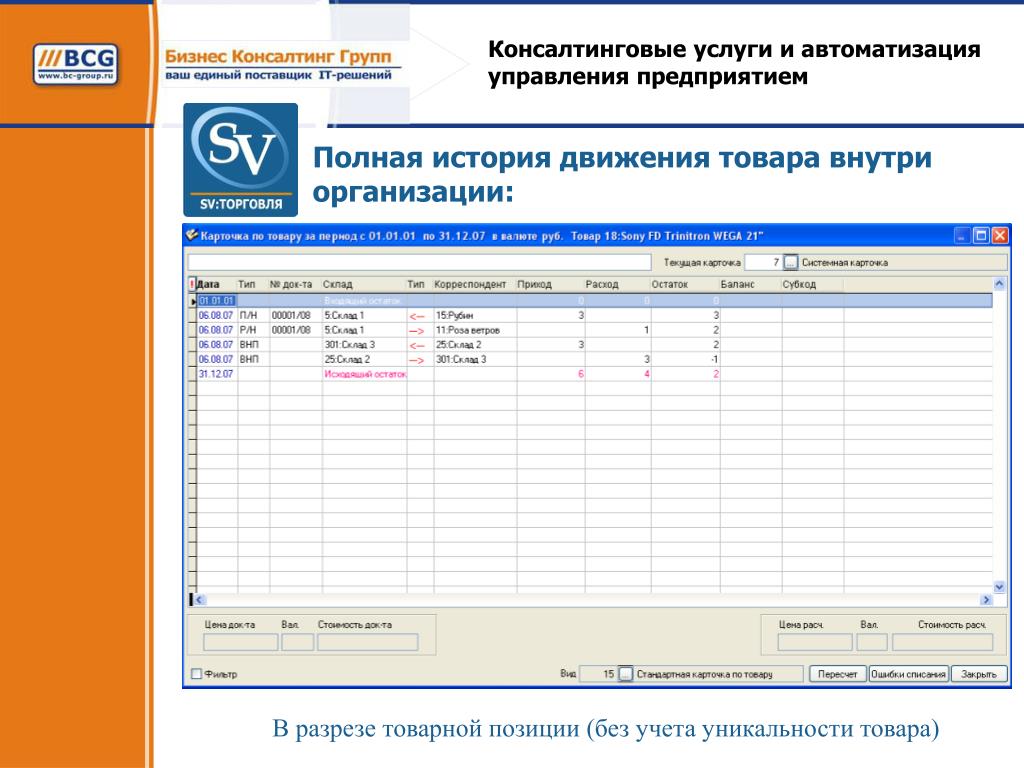Click the Расход column header
The height and width of the screenshot is (768, 1024).
pos(617,285)
